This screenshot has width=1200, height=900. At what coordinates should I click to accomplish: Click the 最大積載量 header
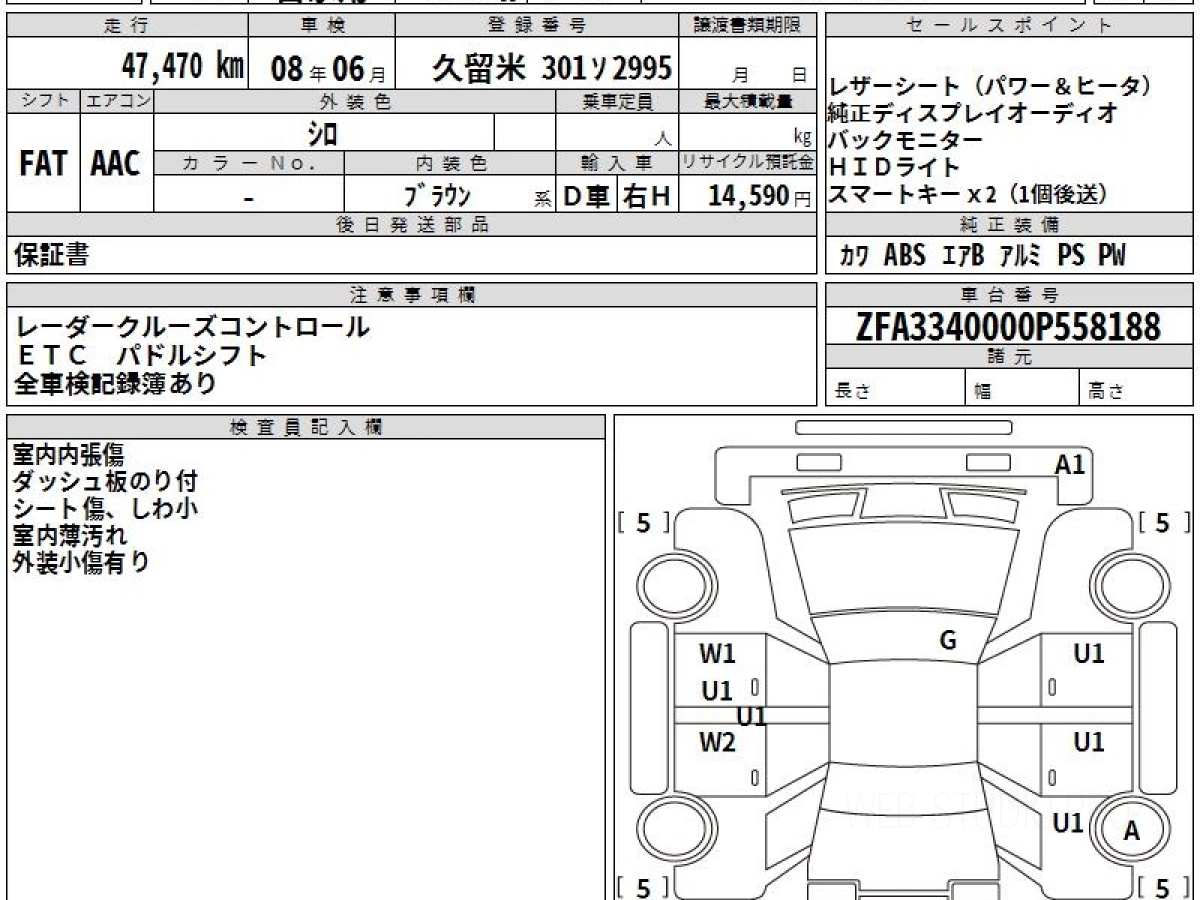click(x=748, y=101)
